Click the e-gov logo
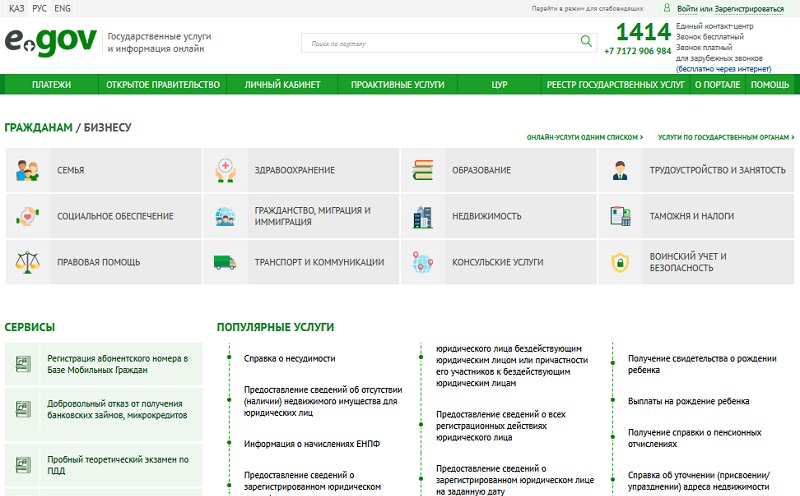 51,41
